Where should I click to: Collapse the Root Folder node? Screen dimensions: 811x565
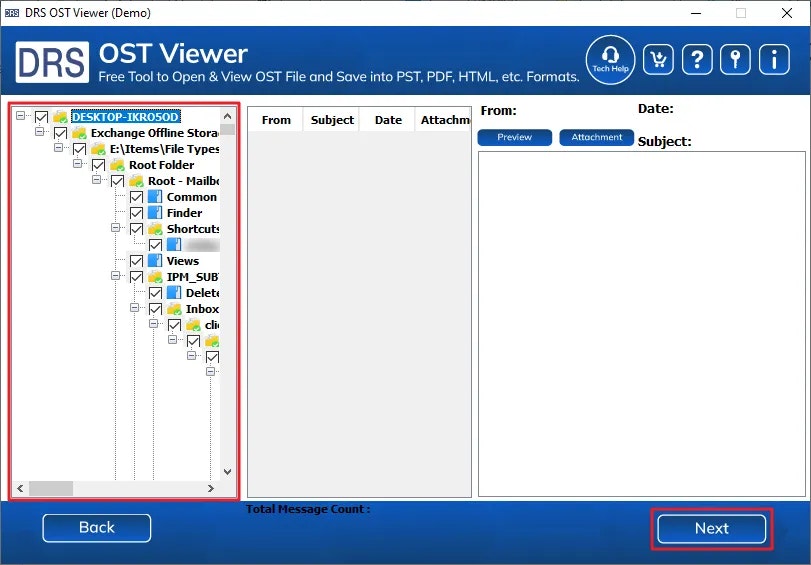pyautogui.click(x=78, y=163)
